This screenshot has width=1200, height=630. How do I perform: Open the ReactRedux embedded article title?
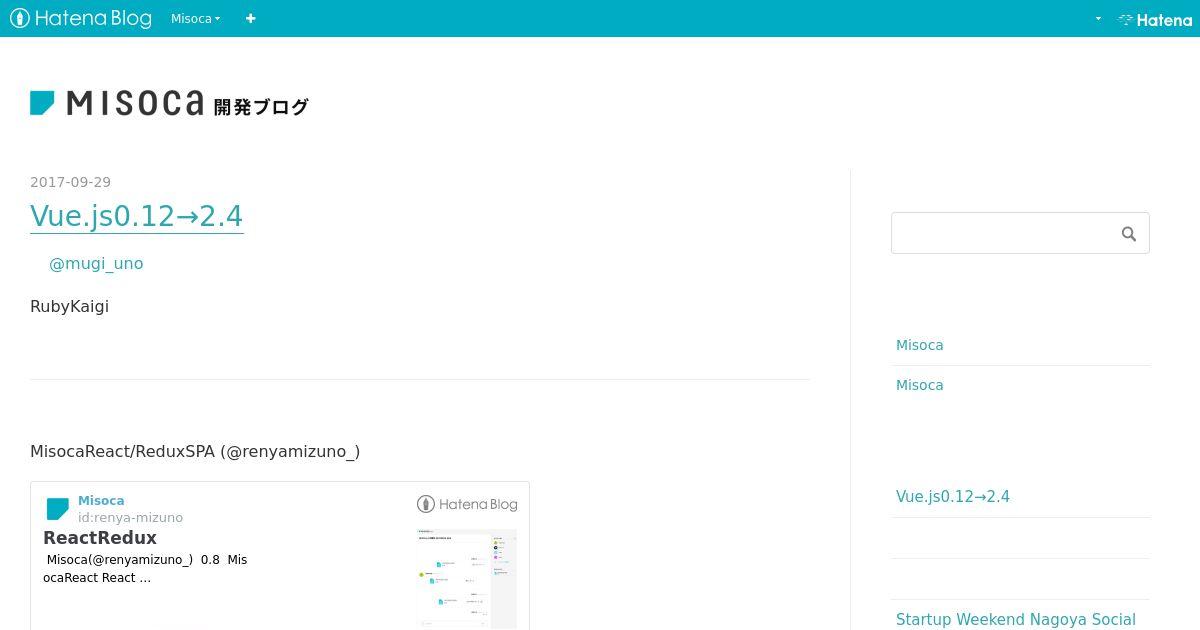click(x=100, y=538)
